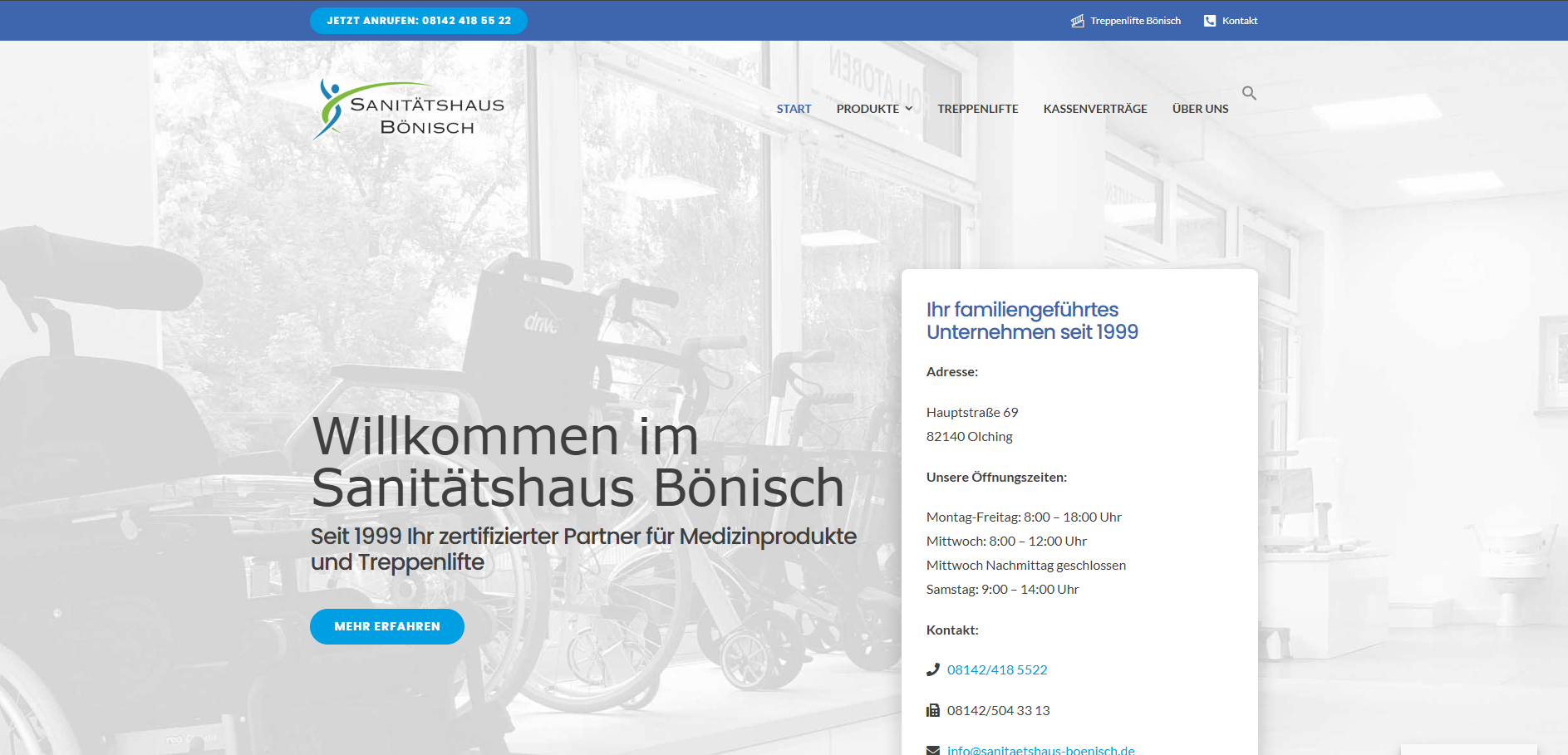Open the search magnifier icon
Viewport: 1568px width, 755px height.
1249,93
